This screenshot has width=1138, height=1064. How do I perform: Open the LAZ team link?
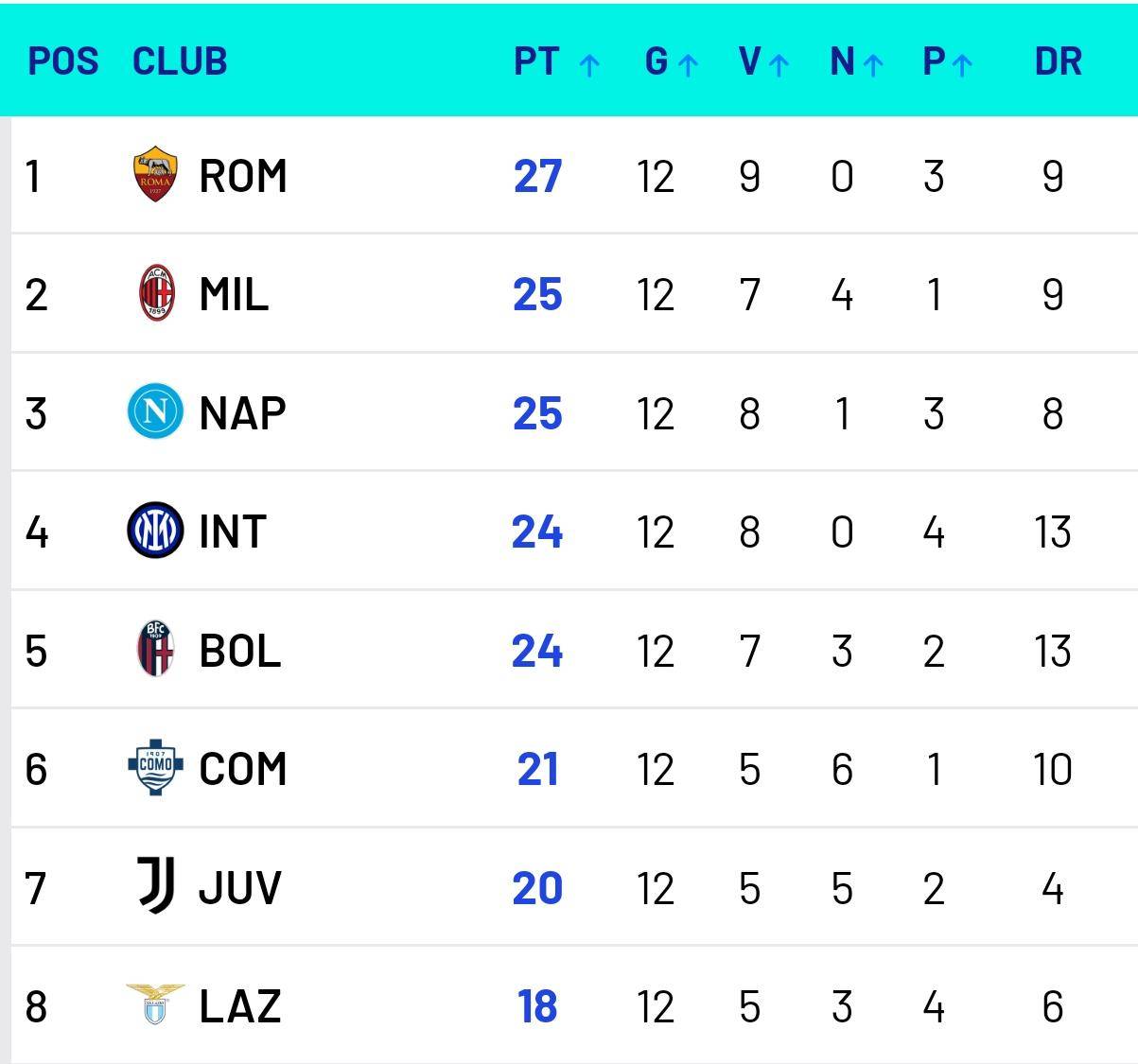coord(239,1005)
